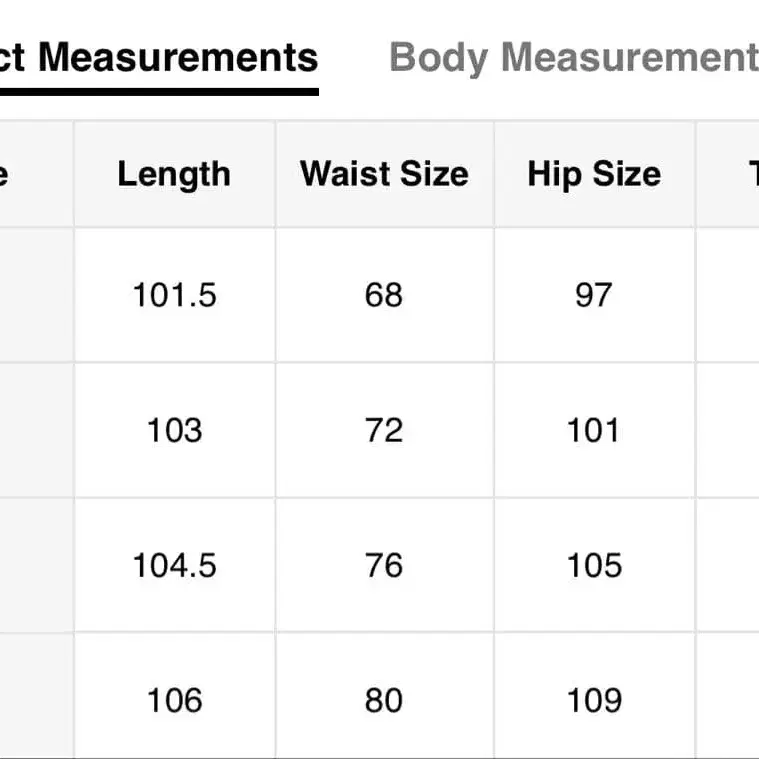Image resolution: width=759 pixels, height=759 pixels.
Task: Select the hip size cell showing 105
Action: [x=594, y=565]
